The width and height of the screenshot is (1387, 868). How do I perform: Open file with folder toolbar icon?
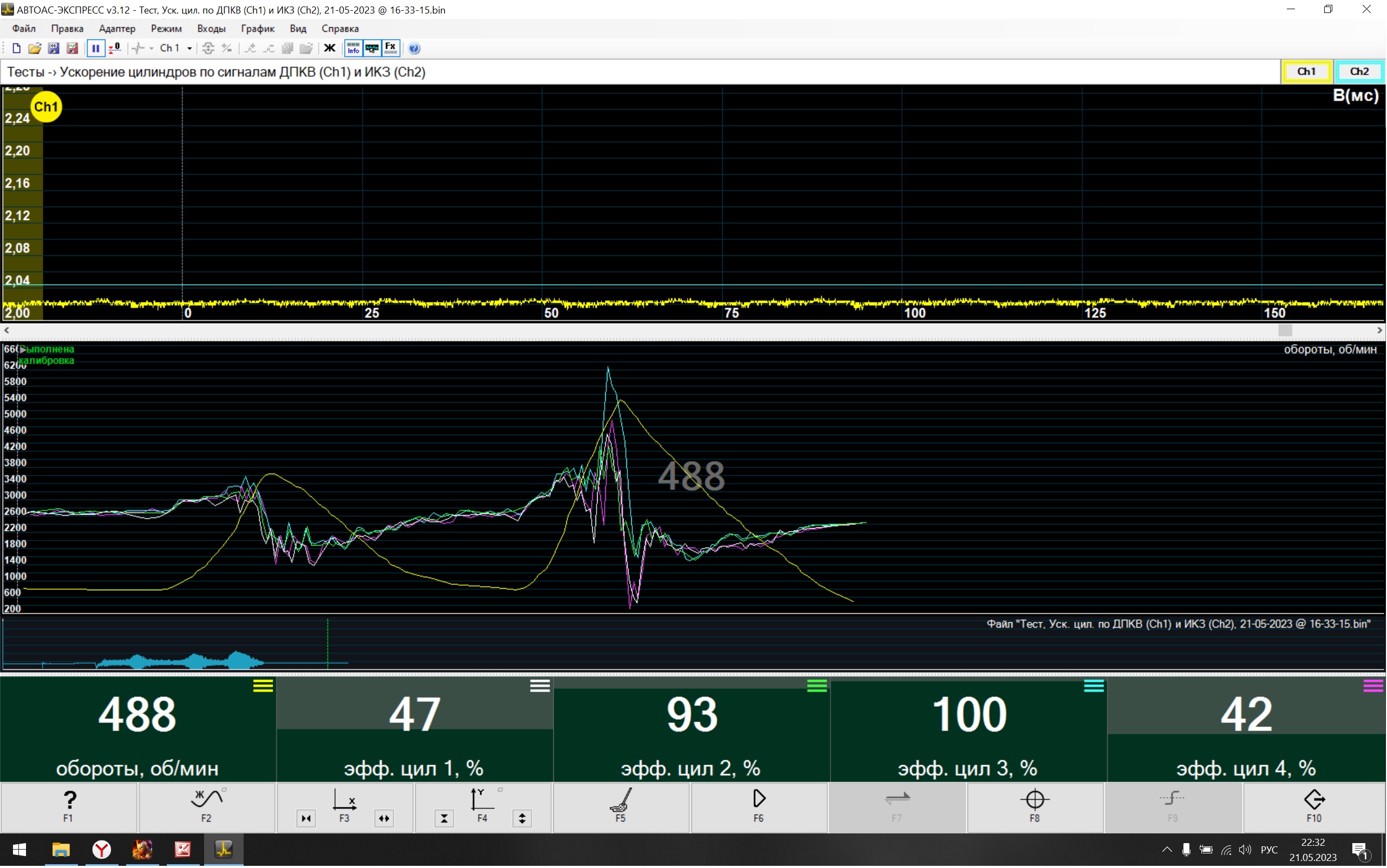(x=35, y=48)
